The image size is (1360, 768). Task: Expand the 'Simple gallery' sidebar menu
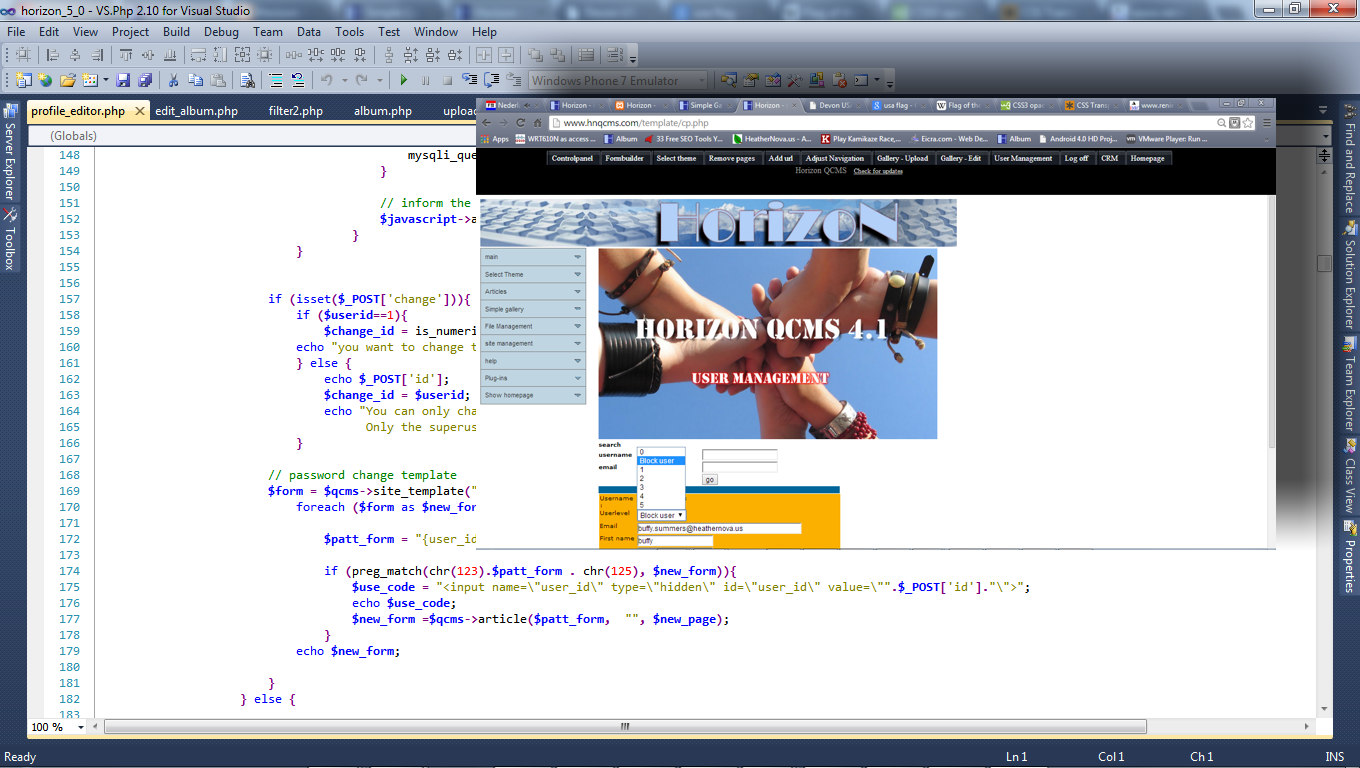click(532, 309)
